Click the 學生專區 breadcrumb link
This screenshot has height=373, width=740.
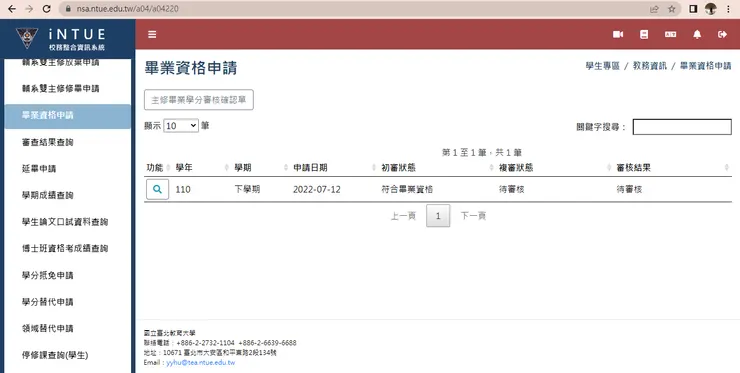[x=603, y=66]
